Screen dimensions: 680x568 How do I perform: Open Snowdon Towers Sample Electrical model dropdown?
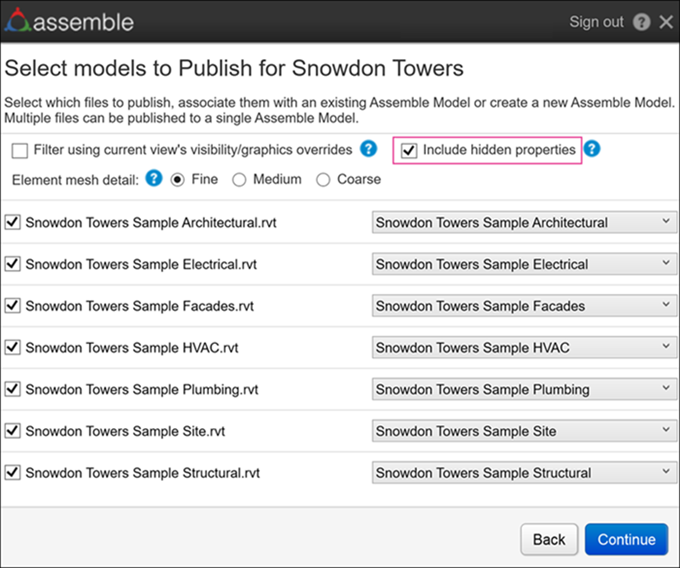pos(523,264)
